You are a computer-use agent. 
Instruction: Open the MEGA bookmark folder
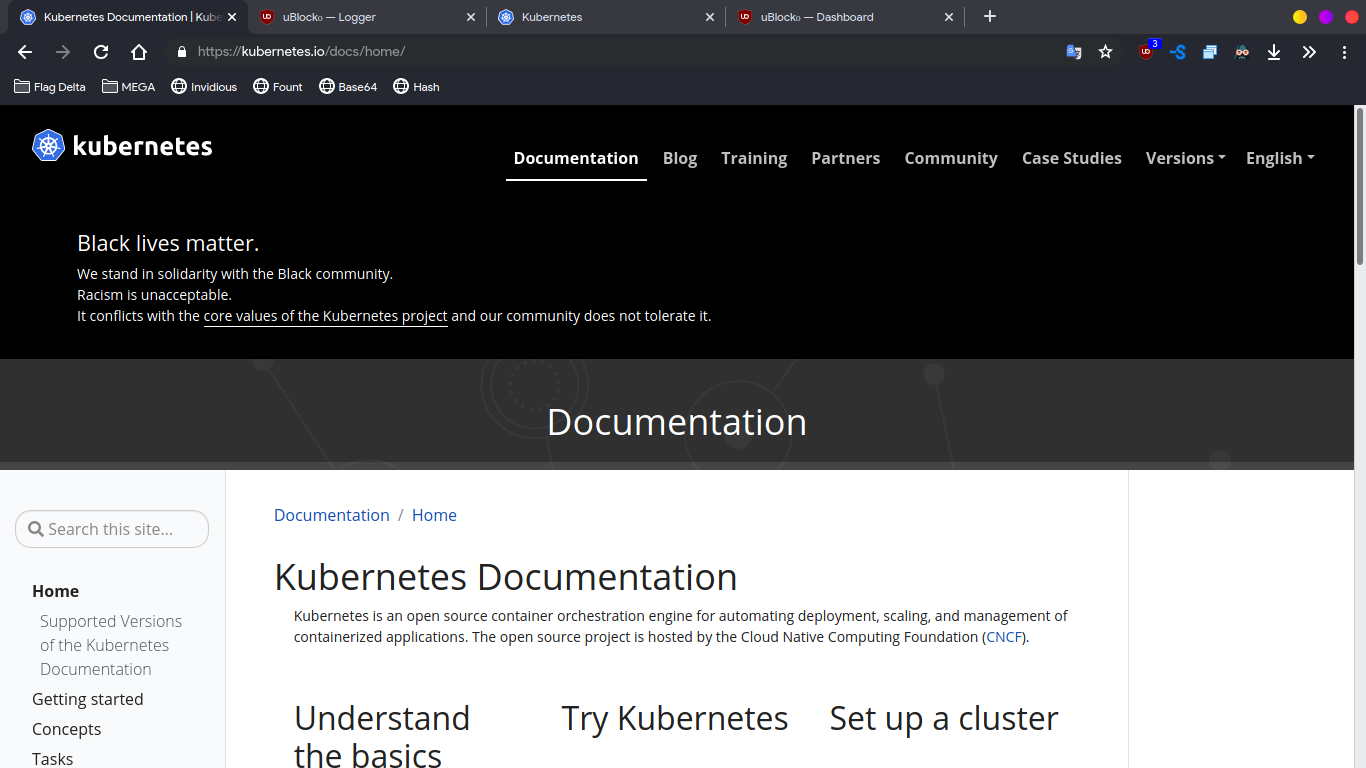pos(129,87)
